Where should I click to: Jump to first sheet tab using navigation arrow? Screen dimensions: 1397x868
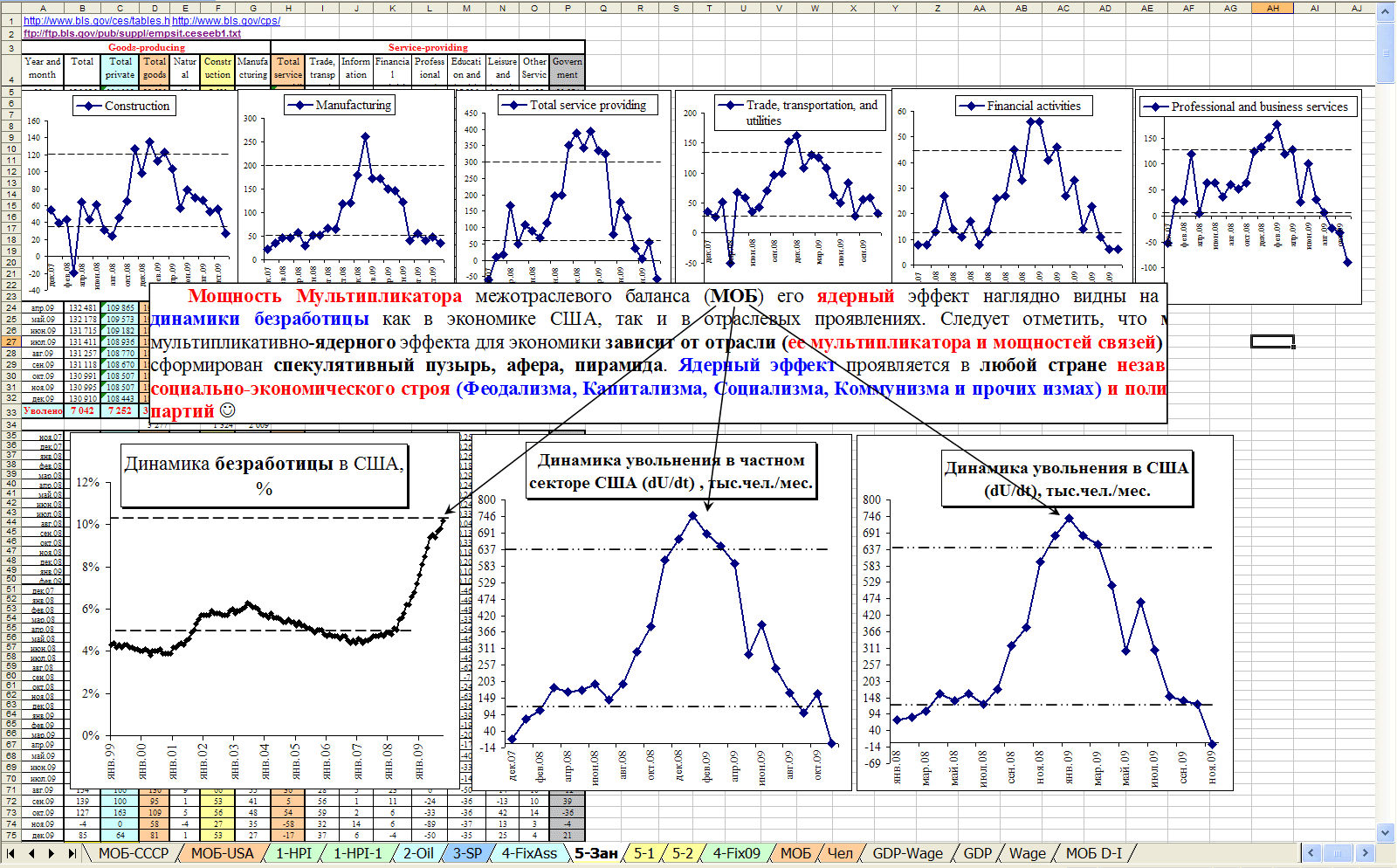[10, 853]
